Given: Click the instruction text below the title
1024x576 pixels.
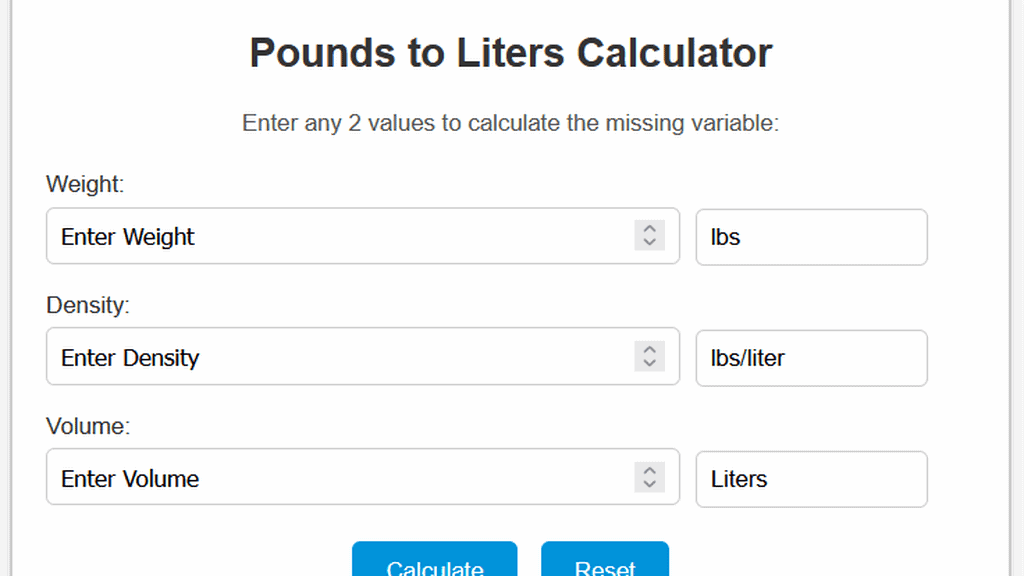Looking at the screenshot, I should pos(510,123).
